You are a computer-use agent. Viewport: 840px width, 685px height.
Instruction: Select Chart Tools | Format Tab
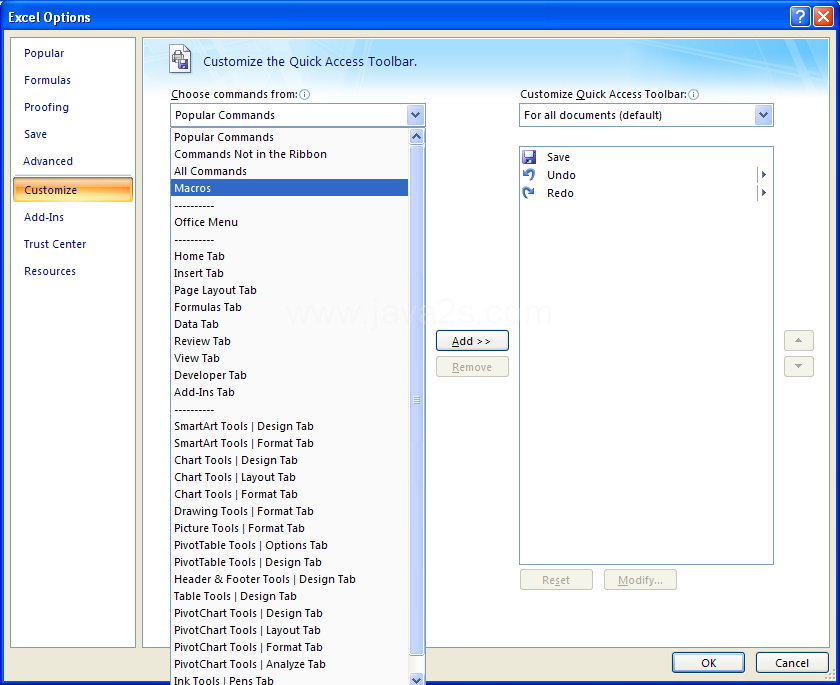pyautogui.click(x=289, y=494)
